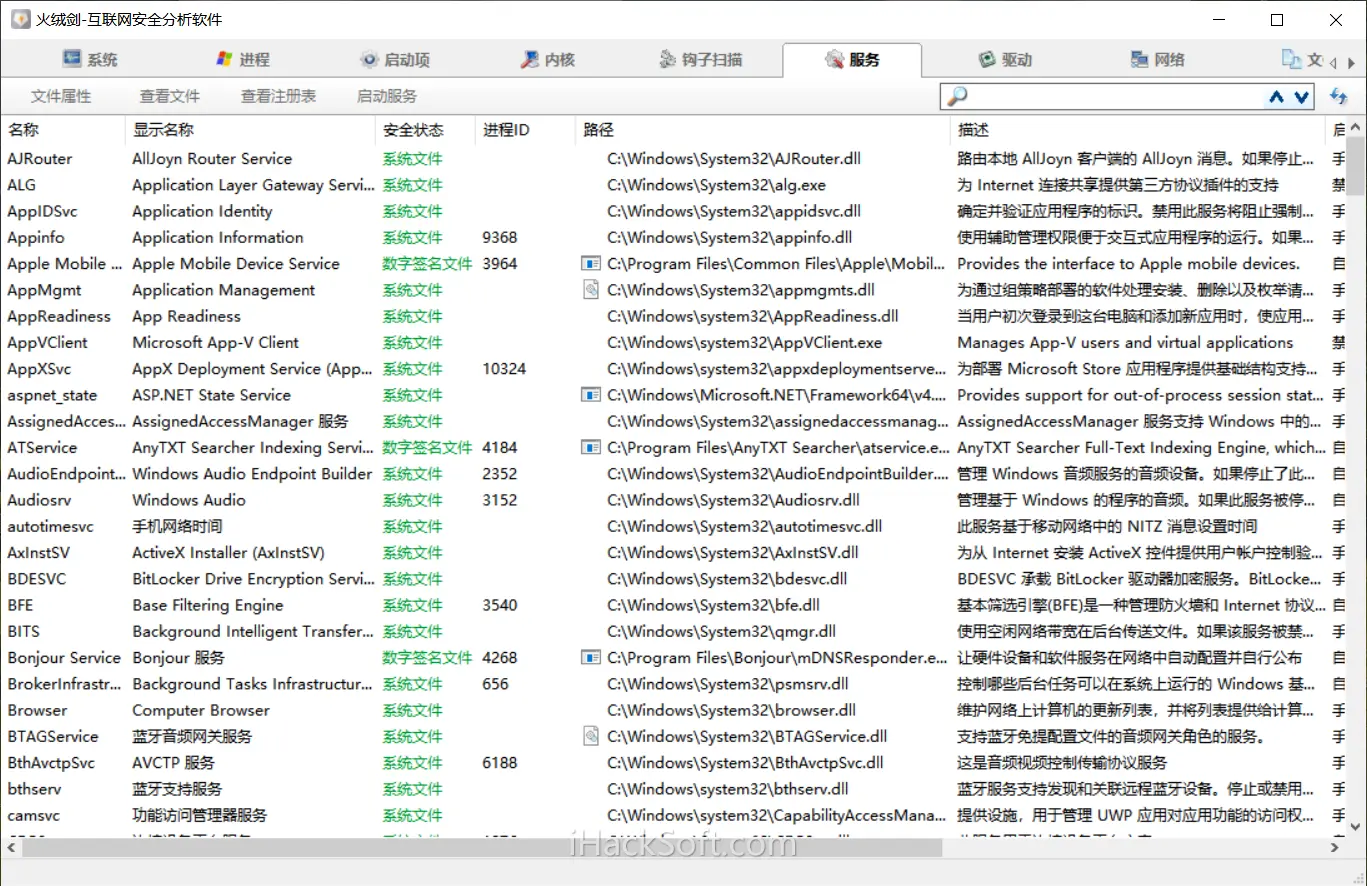
Task: Click the 描述 column header
Action: (1138, 130)
